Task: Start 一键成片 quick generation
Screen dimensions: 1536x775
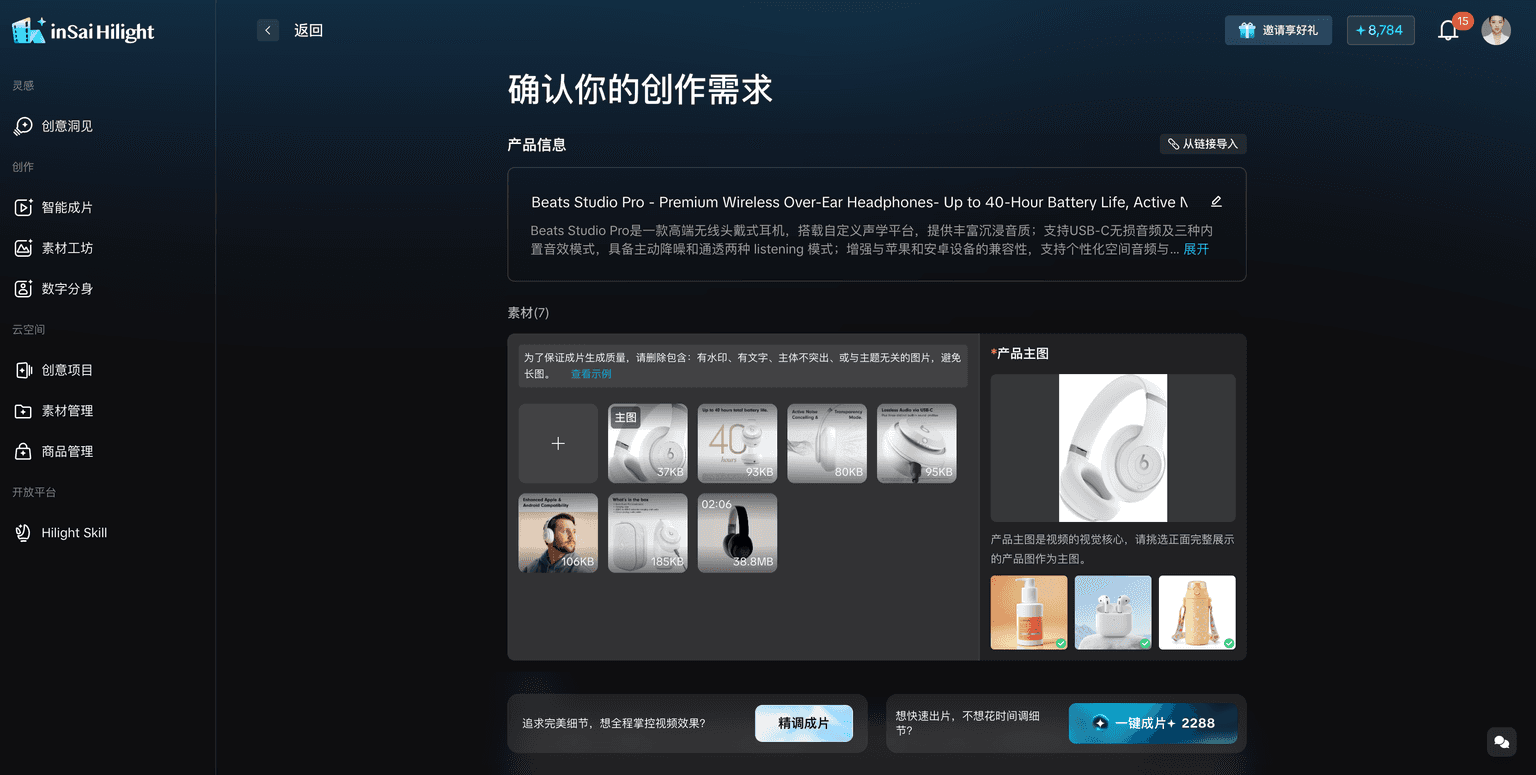Action: point(1153,723)
